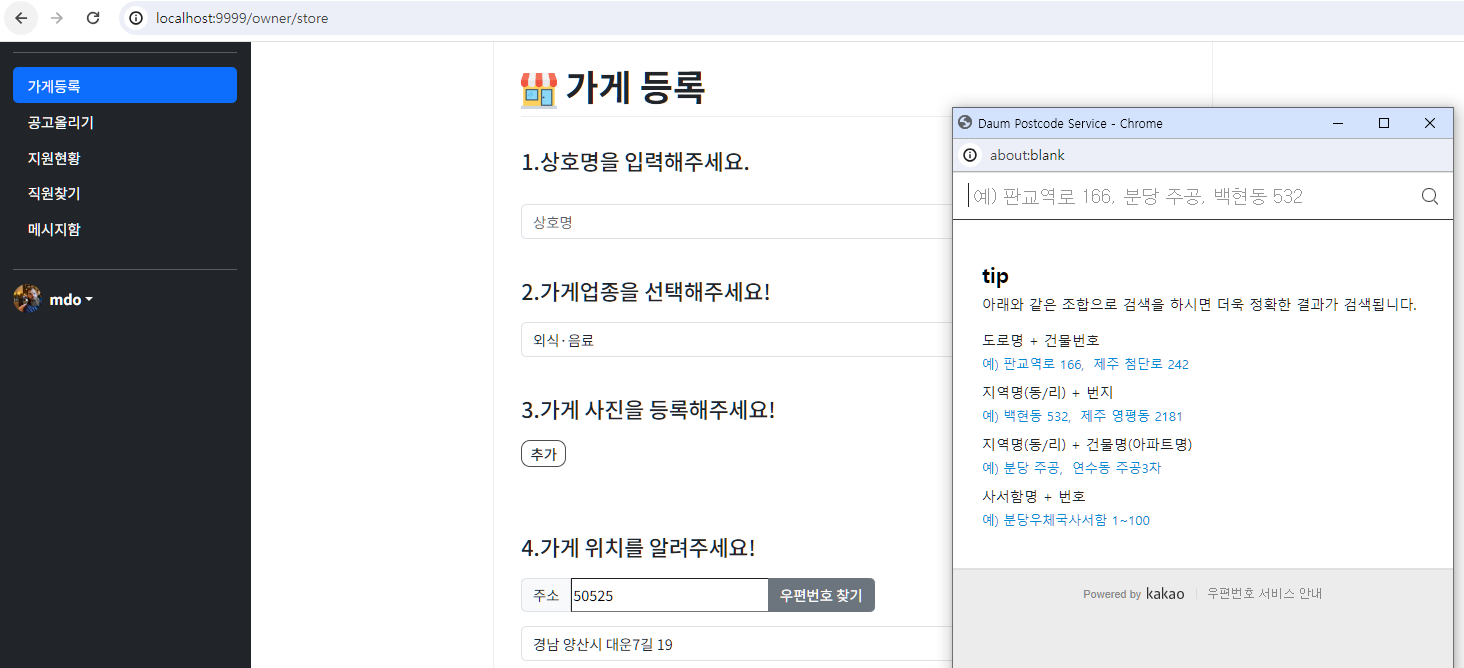Click the 추가 photo button

pos(543,454)
